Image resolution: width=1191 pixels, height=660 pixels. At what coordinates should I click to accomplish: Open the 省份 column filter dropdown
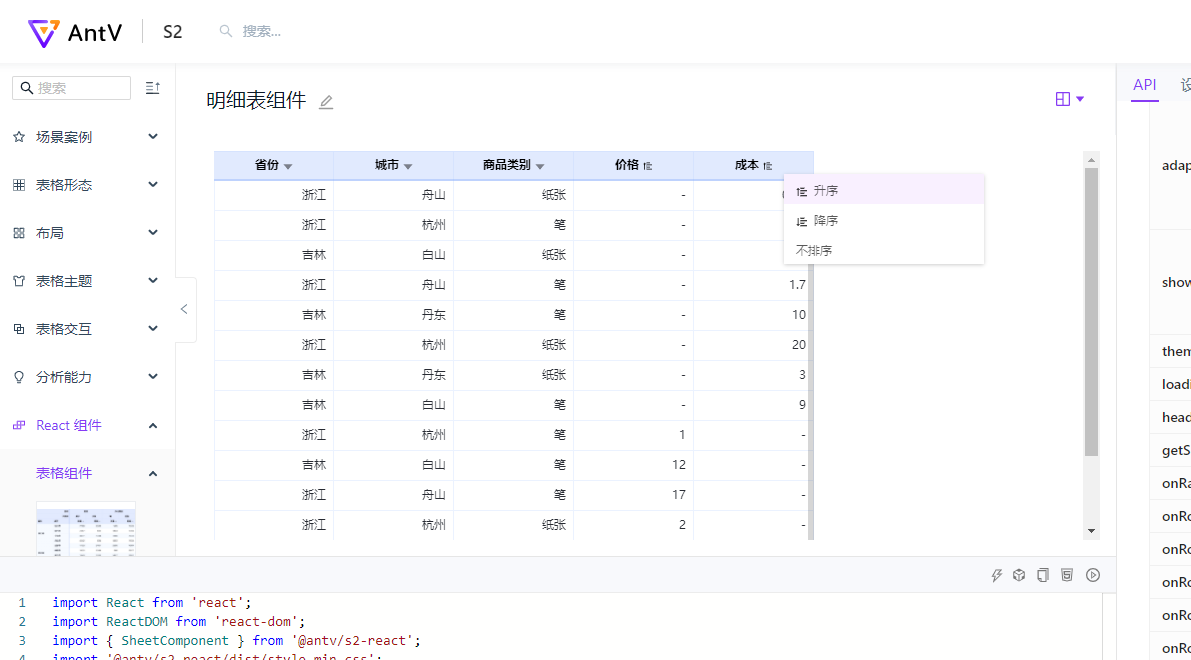(288, 165)
